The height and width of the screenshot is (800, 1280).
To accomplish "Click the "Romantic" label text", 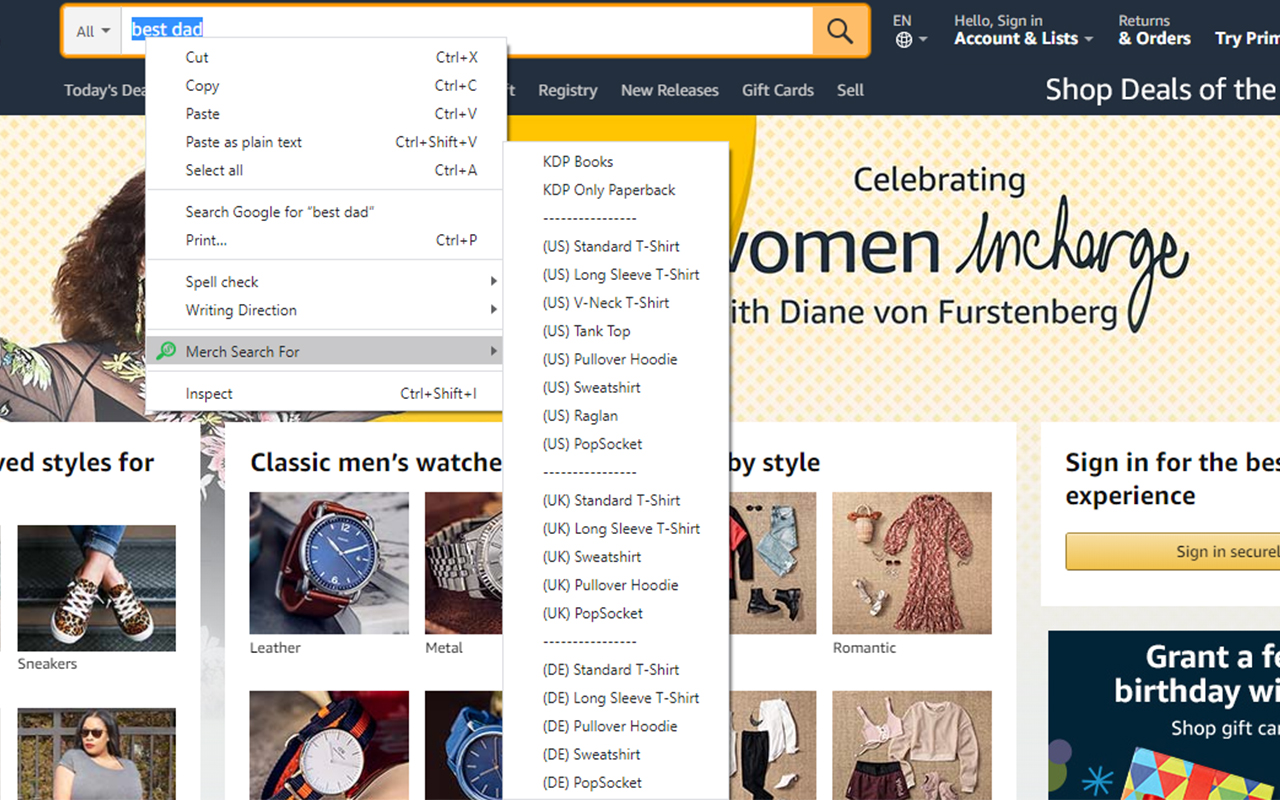I will tap(864, 648).
